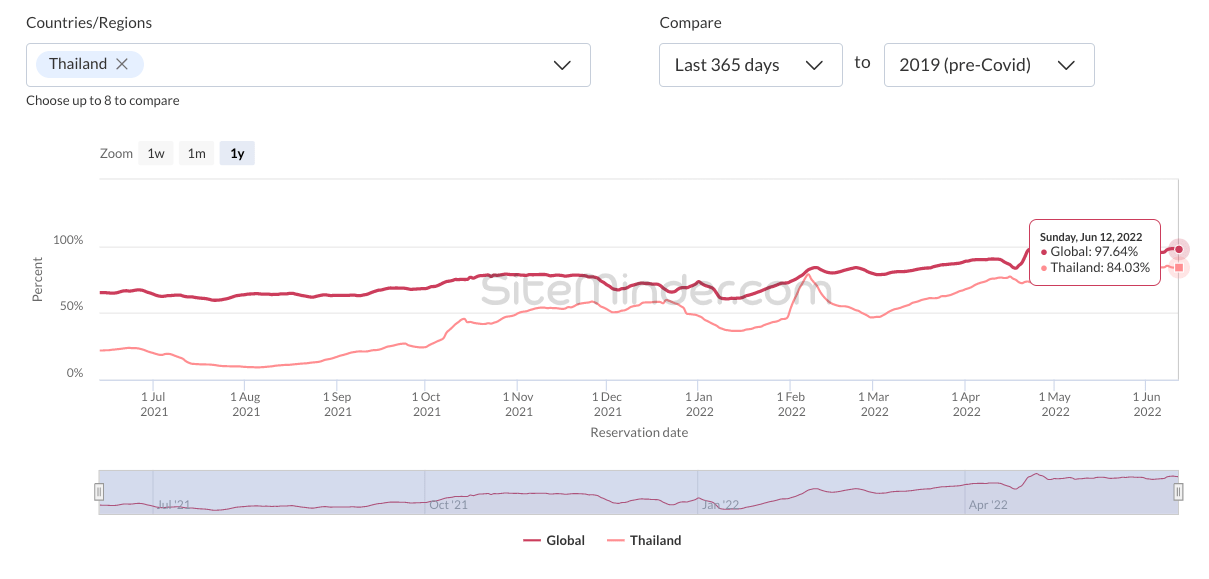Click the middle of the range navigator strip
This screenshot has height=579, width=1209.
pyautogui.click(x=640, y=491)
